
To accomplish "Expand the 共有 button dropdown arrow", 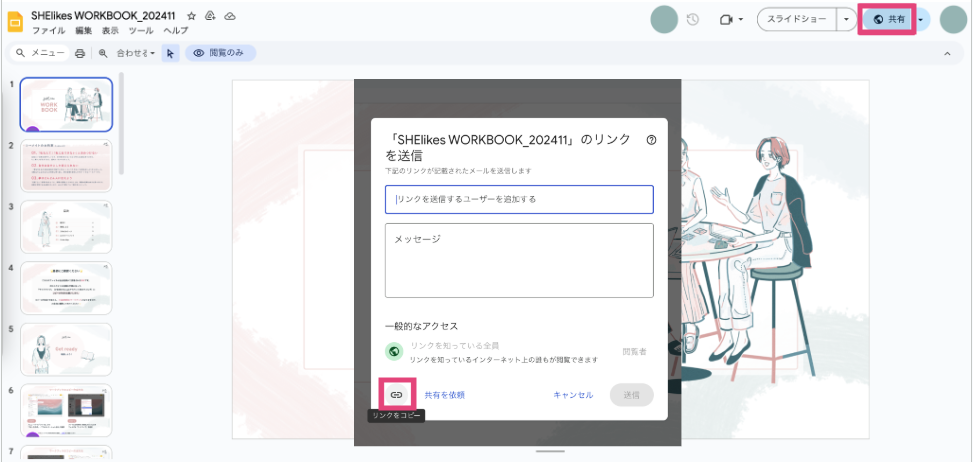I will click(x=922, y=19).
